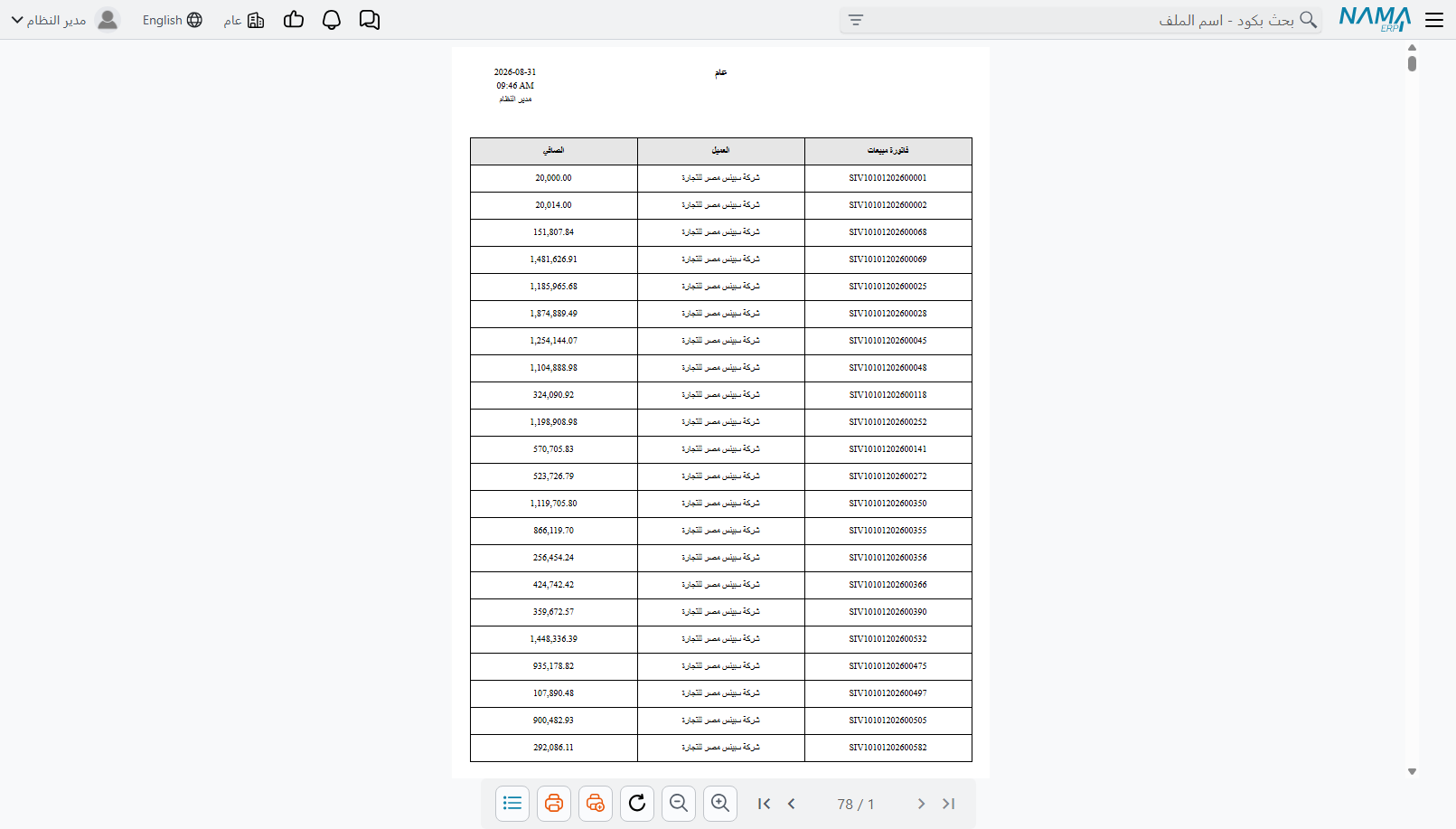Select invoice SIV10101202600002
Viewport: 1456px width, 829px height.
pyautogui.click(x=888, y=205)
